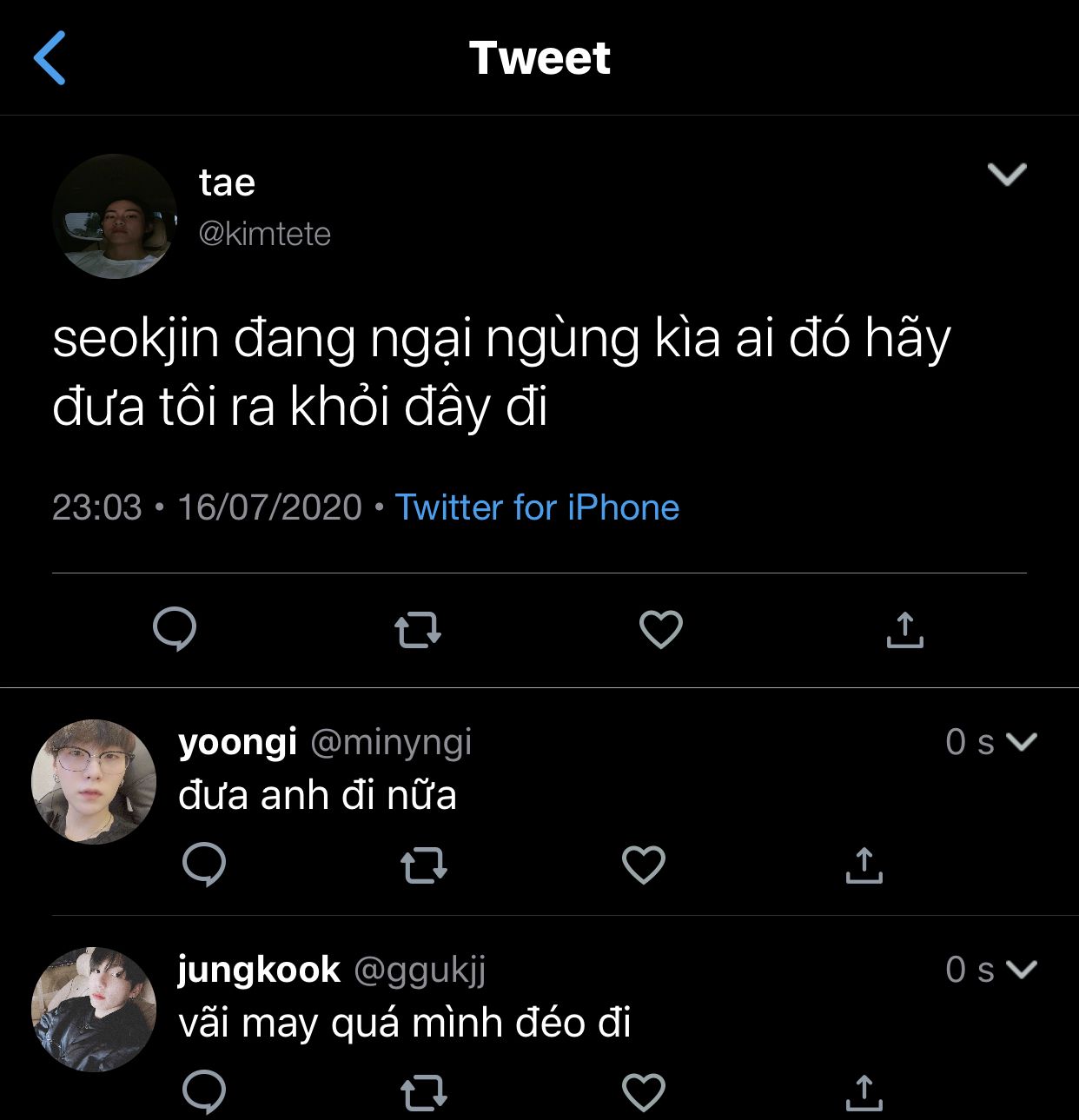Retweet jungkook's reply
Viewport: 1079px width, 1120px height.
tap(424, 1093)
